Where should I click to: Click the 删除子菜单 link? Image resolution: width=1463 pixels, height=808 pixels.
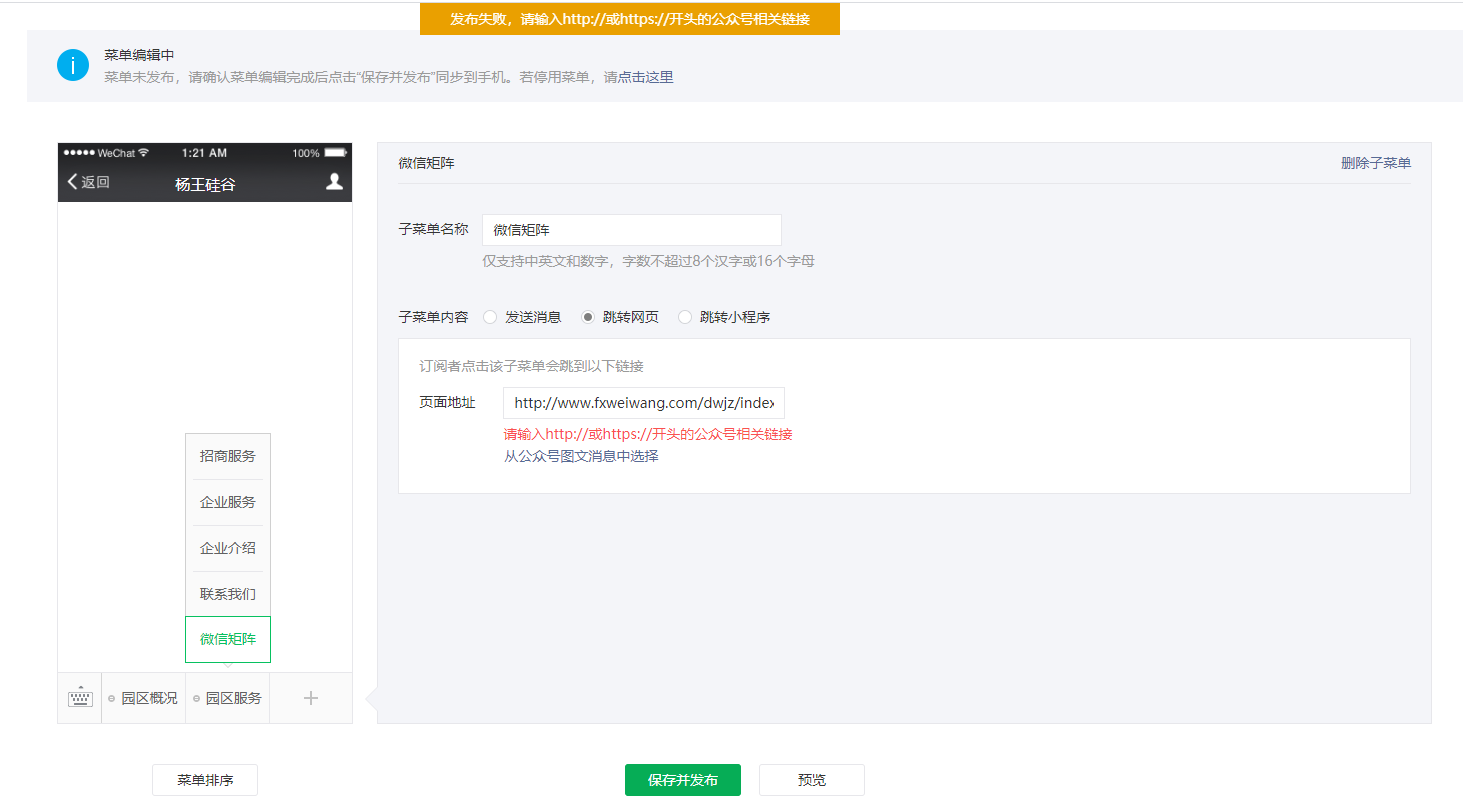(1376, 163)
